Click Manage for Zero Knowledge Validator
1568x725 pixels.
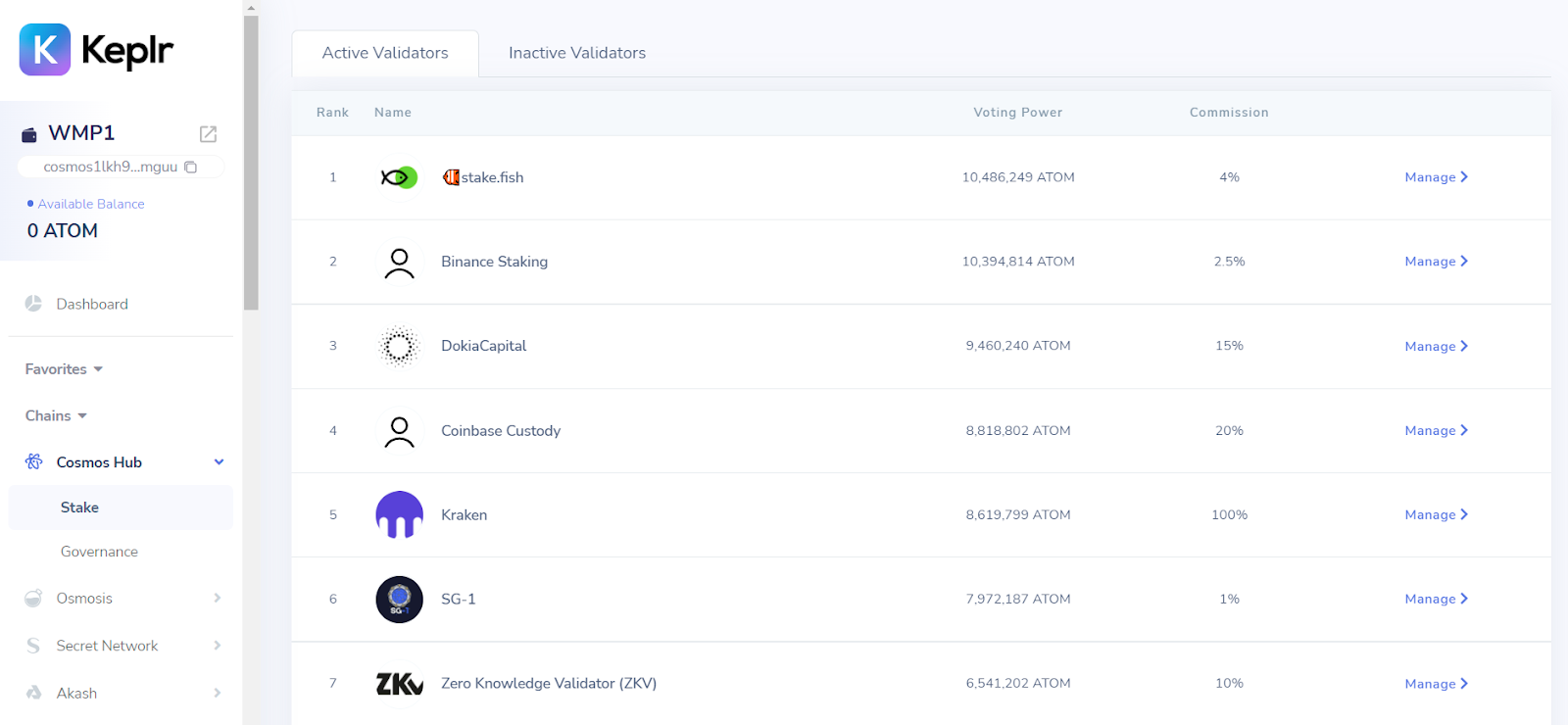point(1436,684)
